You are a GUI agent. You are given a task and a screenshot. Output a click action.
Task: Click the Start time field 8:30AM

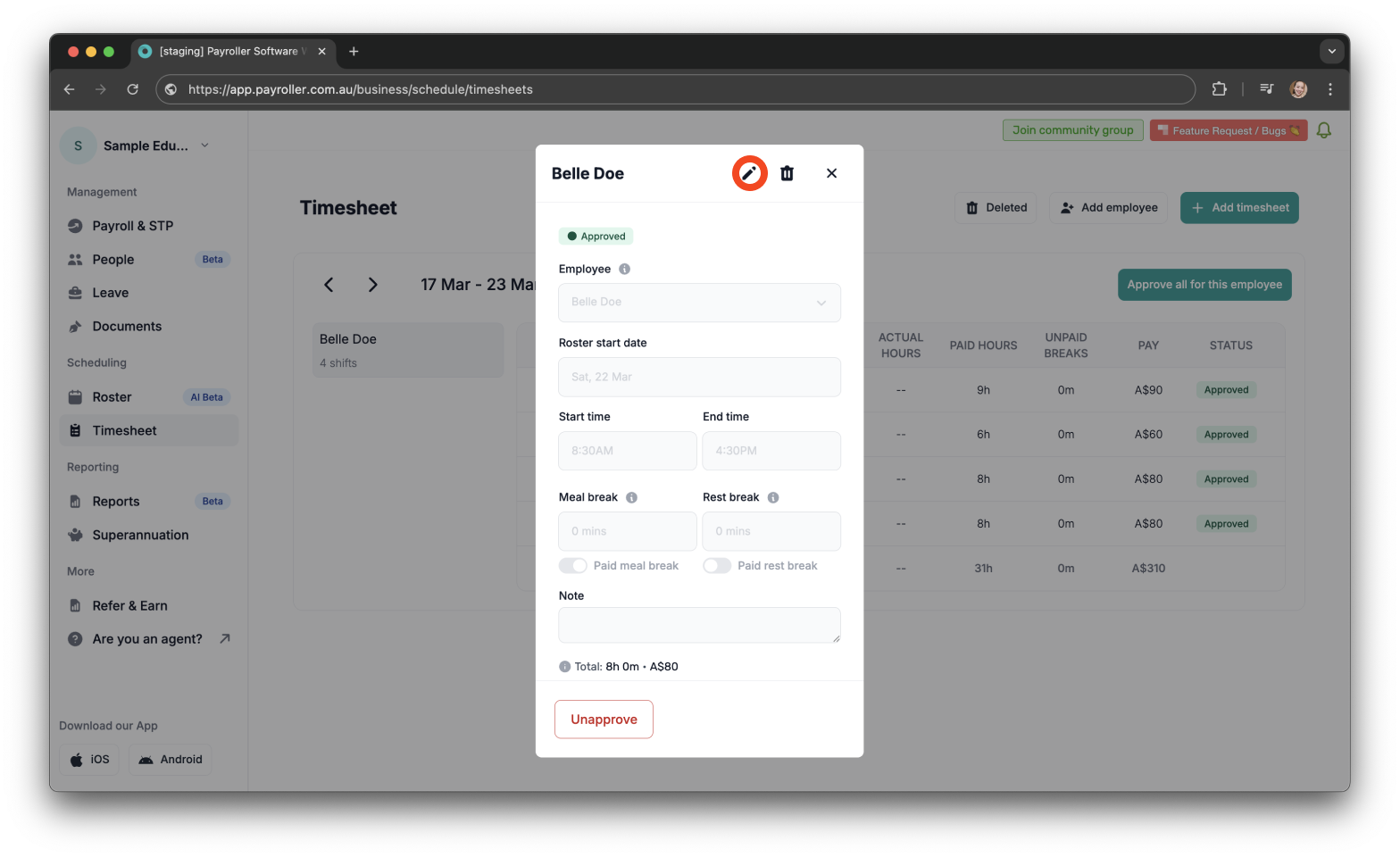628,451
